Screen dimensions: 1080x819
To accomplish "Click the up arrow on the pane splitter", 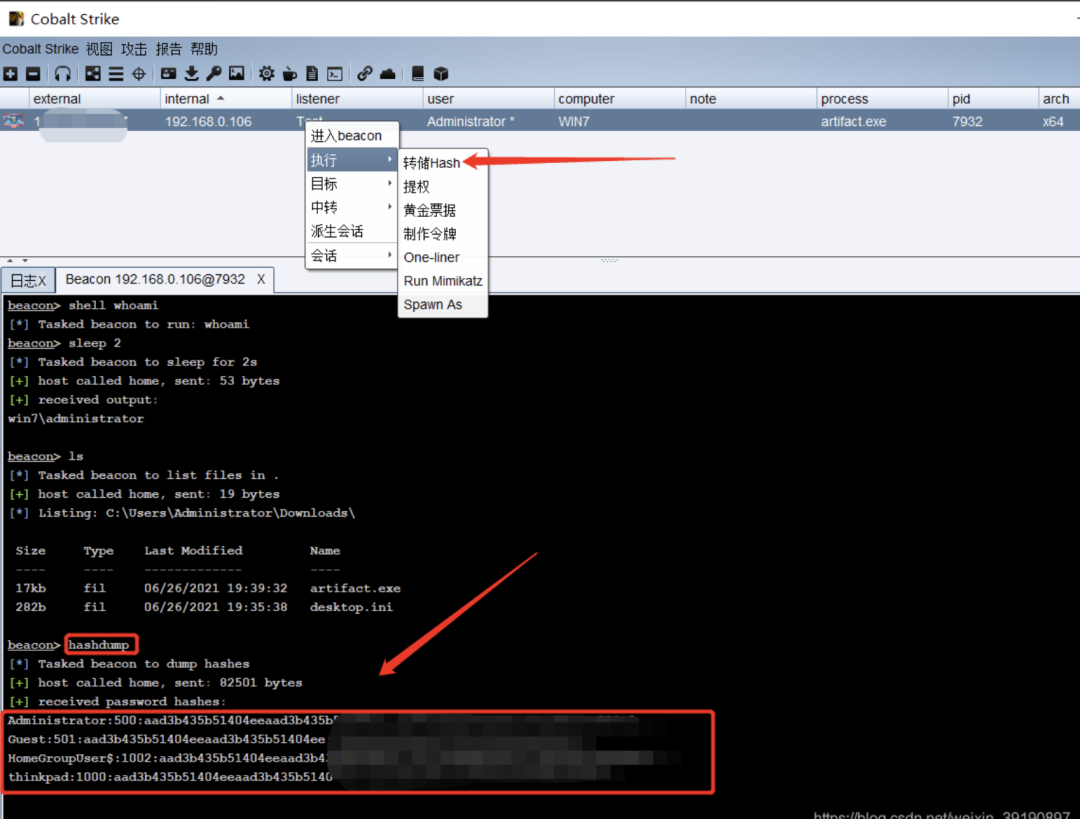I will click(x=10, y=261).
